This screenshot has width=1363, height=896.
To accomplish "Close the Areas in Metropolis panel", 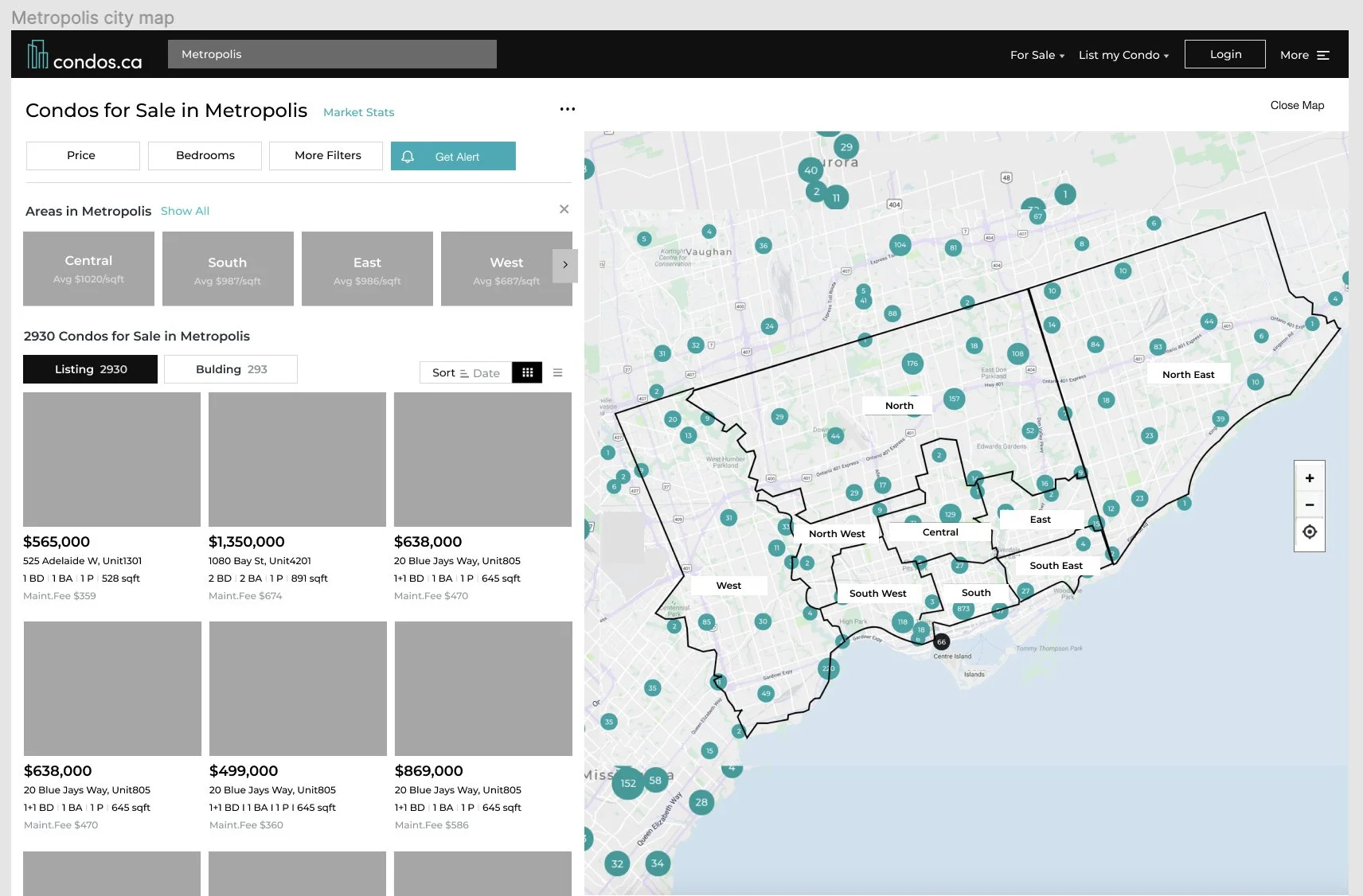I will coord(564,209).
